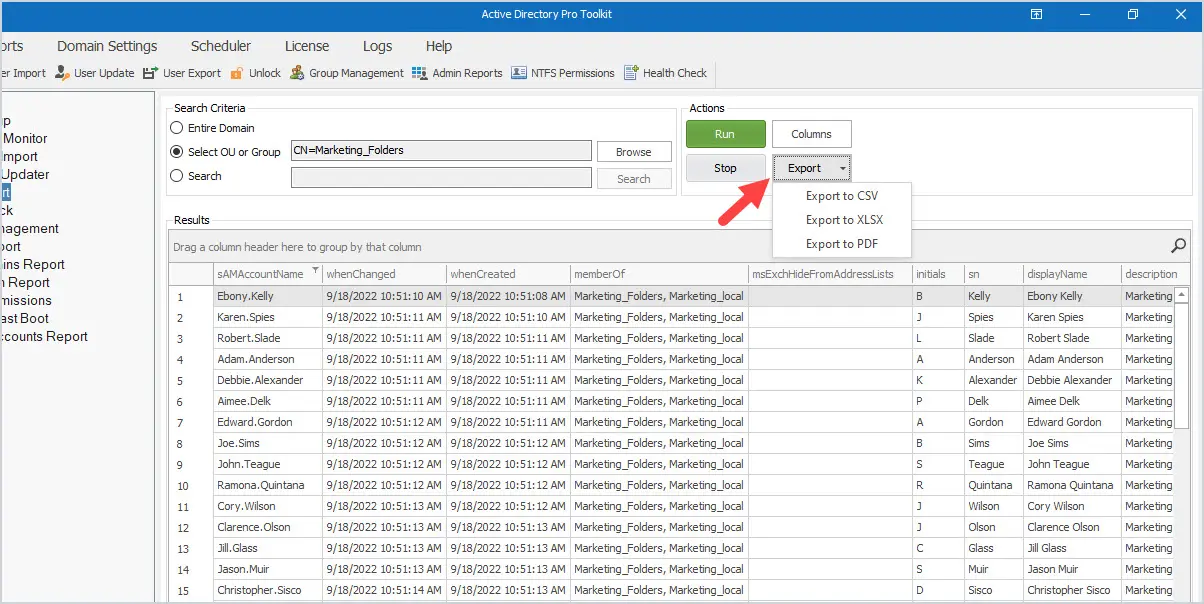1204x604 pixels.
Task: Click the Aimee Delk display name cell
Action: pyautogui.click(x=1071, y=401)
